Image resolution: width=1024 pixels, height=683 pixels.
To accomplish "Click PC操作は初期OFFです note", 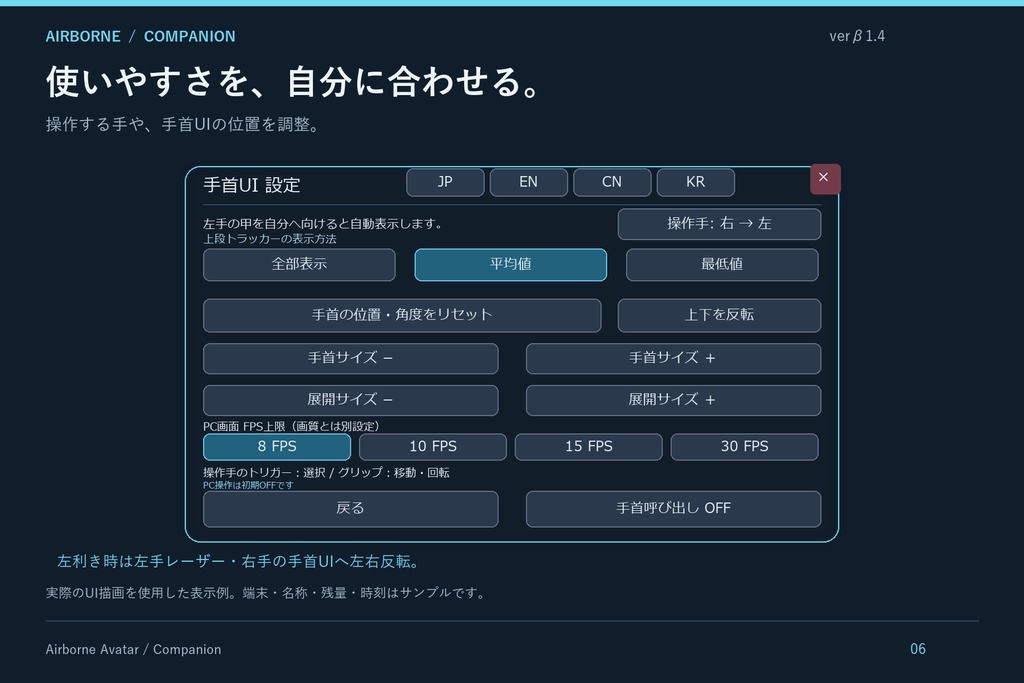I will (248, 485).
